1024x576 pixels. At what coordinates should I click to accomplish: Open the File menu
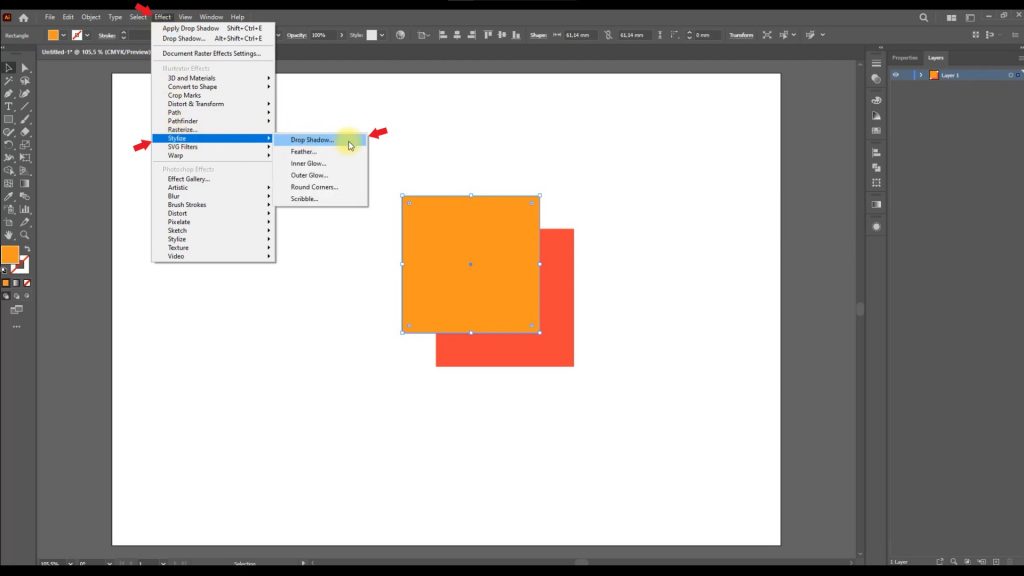coord(50,17)
